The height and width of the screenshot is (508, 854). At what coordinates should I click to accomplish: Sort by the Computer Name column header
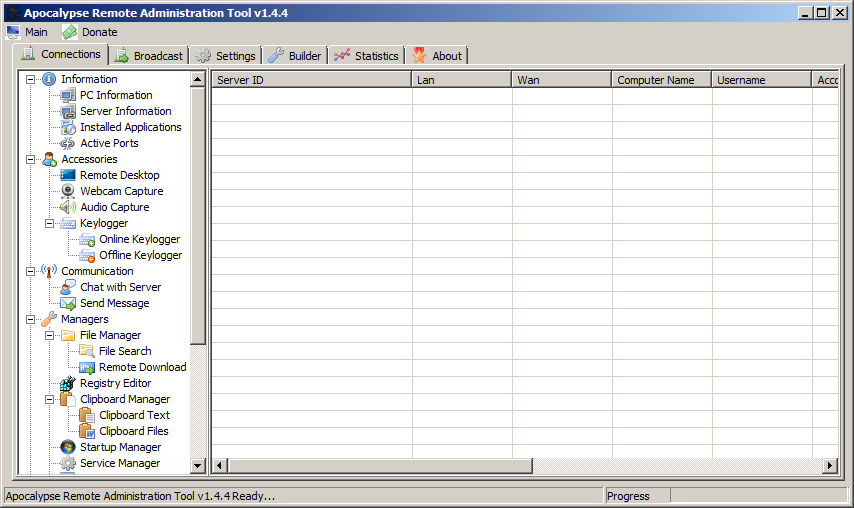point(661,80)
